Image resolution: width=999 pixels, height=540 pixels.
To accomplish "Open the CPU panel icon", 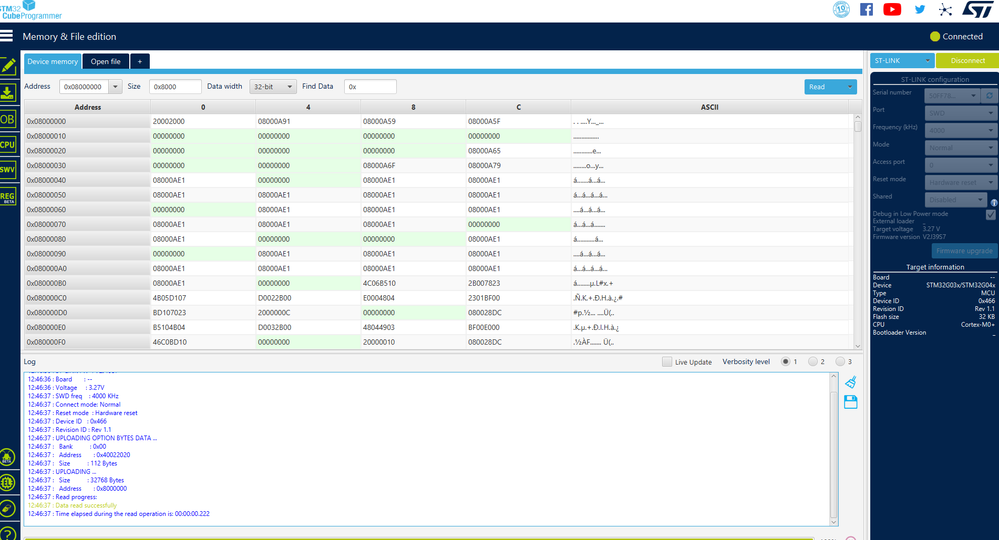I will click(x=8, y=145).
